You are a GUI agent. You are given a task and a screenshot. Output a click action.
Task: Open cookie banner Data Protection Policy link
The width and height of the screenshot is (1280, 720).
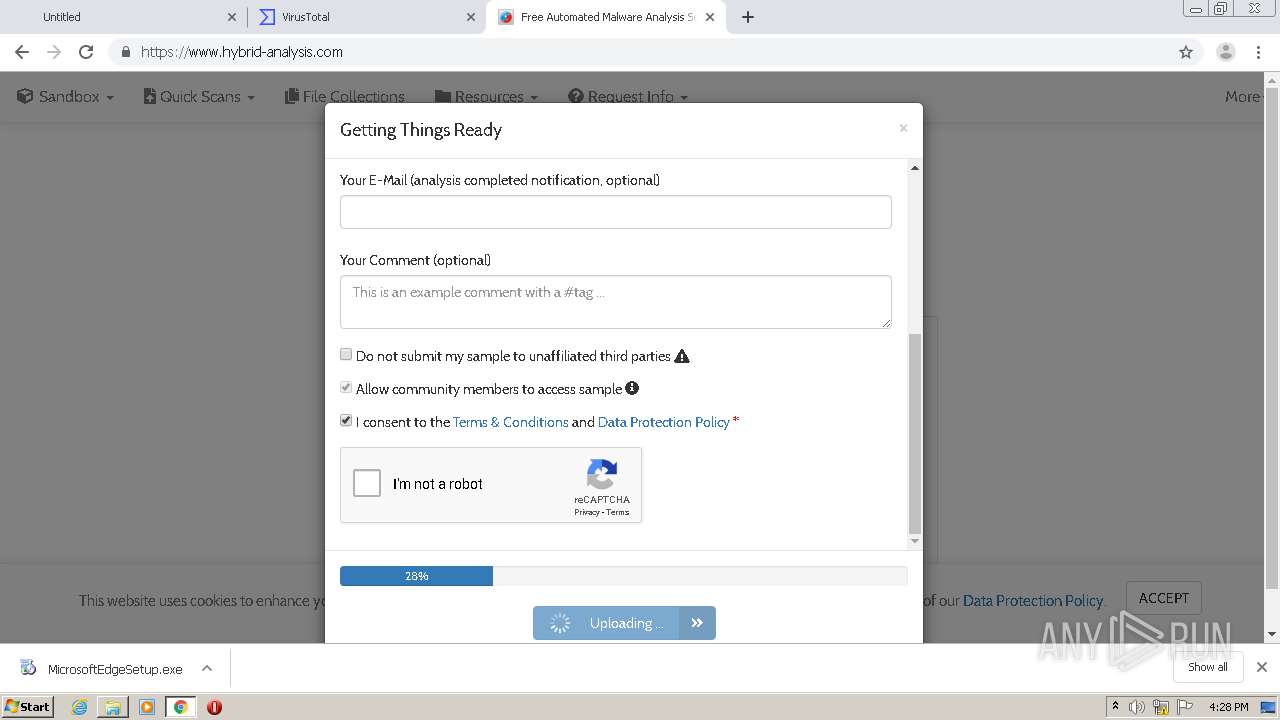(1032, 601)
